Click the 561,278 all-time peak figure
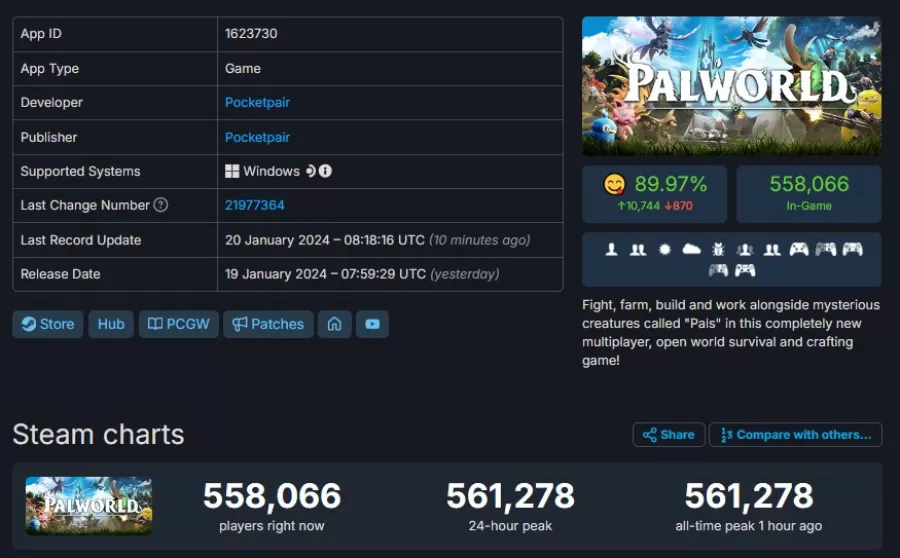900x558 pixels. pyautogui.click(x=749, y=495)
